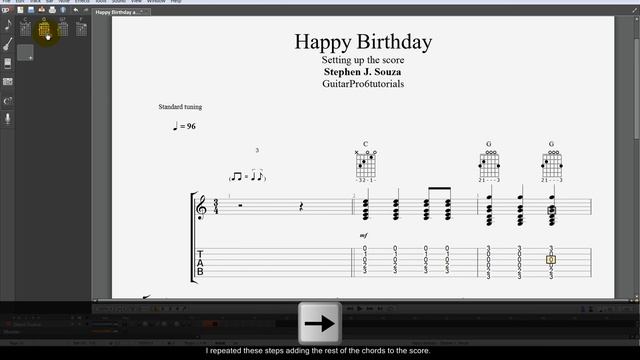Click the last G chord diagram in score

[x=552, y=162]
